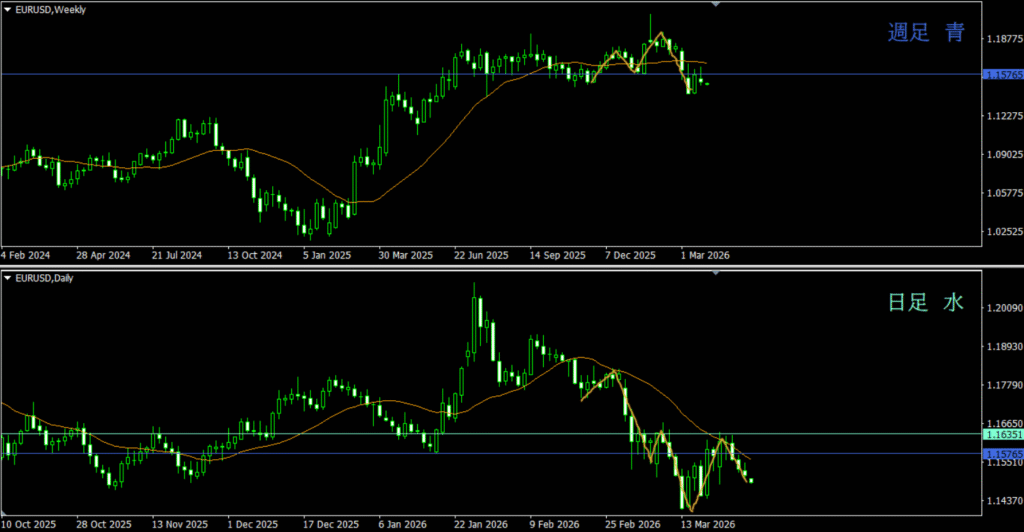Click the 1.18775 level on weekly price scale
The image size is (1024, 532).
pyautogui.click(x=1003, y=40)
